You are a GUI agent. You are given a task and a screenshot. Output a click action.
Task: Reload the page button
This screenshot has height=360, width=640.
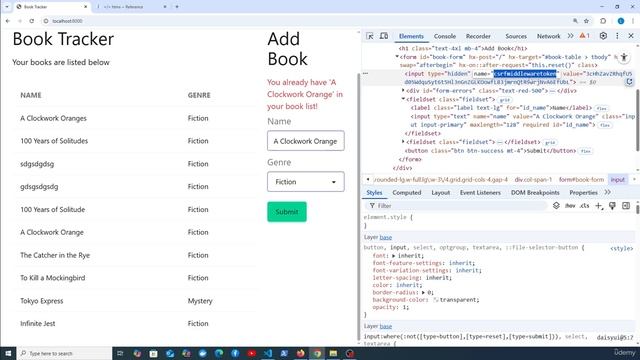point(31,21)
